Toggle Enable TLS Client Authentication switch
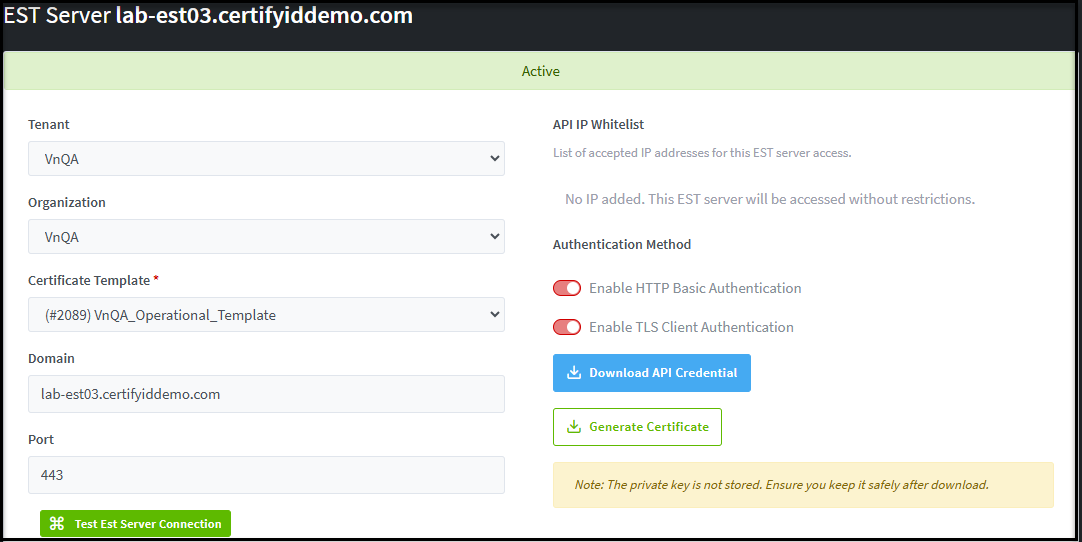The image size is (1082, 542). coord(567,327)
